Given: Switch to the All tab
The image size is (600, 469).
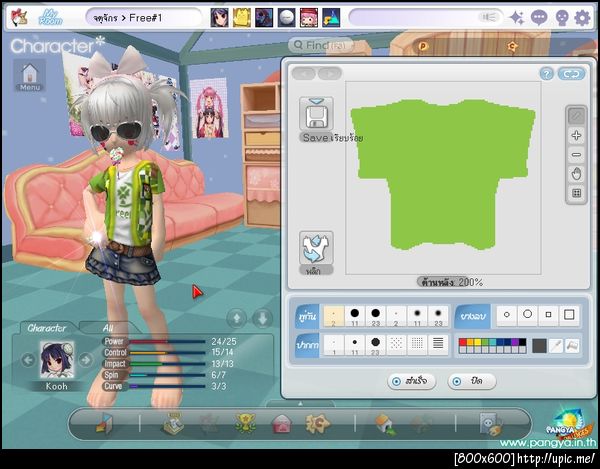Looking at the screenshot, I should pos(108,328).
